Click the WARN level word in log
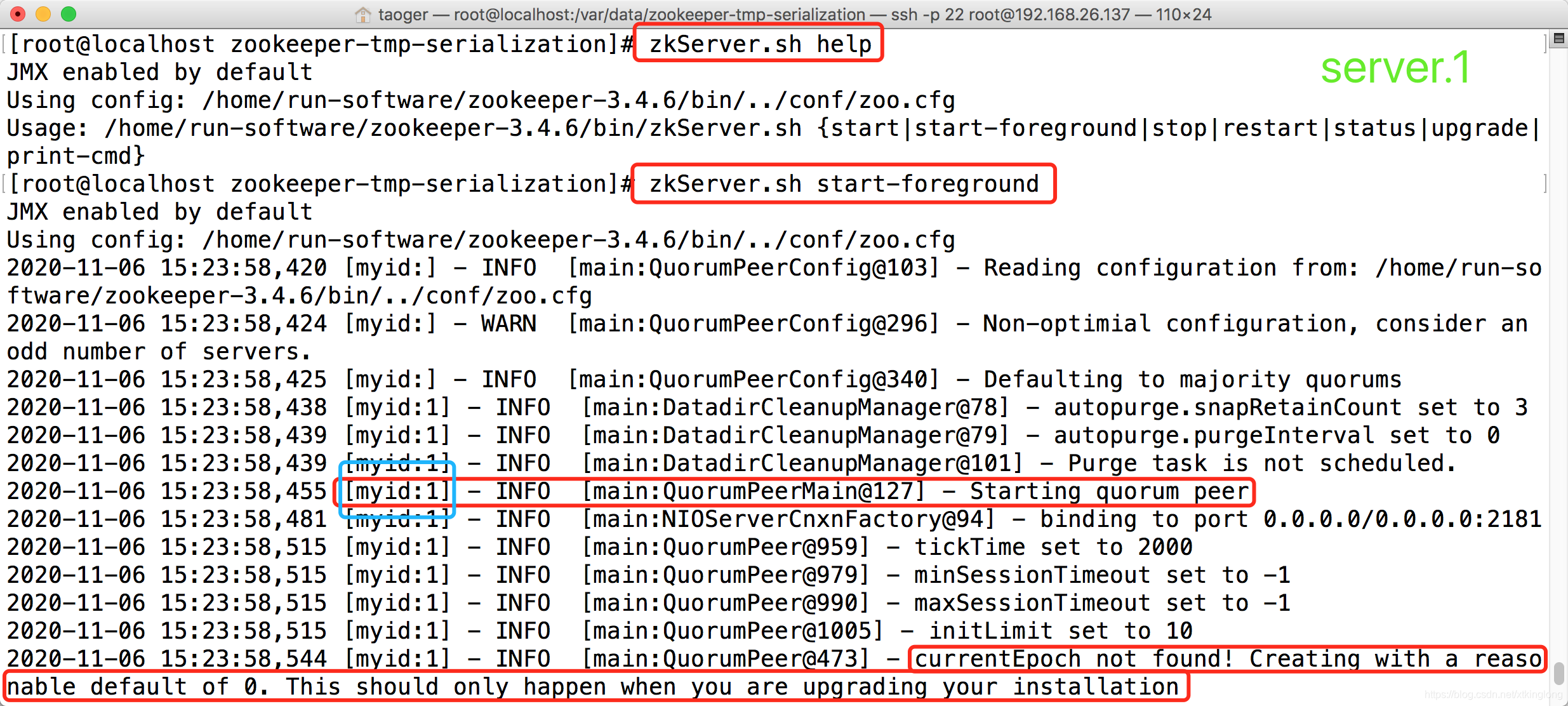 click(x=508, y=324)
